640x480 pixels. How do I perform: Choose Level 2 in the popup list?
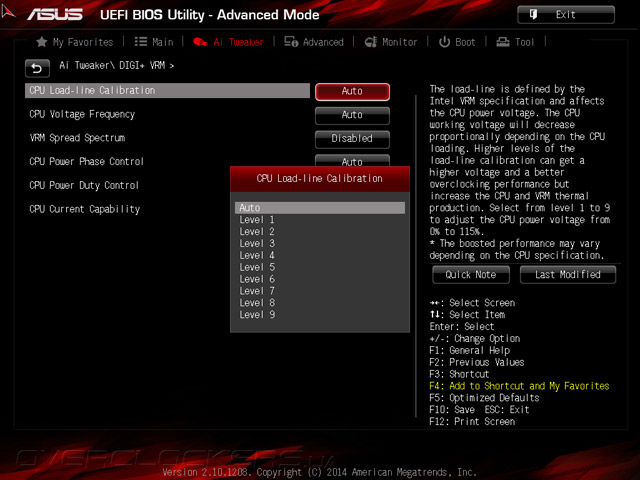320,231
